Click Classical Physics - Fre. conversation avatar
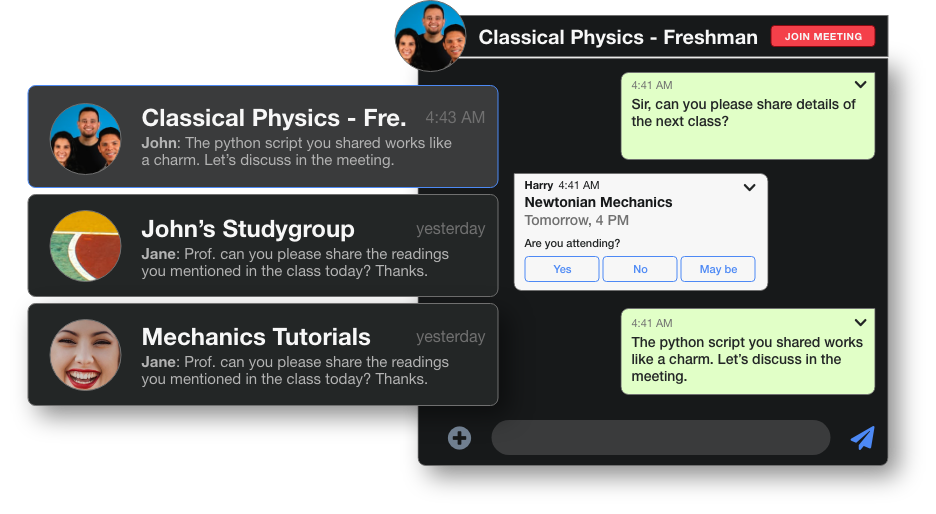This screenshot has height=514, width=936. click(x=85, y=139)
